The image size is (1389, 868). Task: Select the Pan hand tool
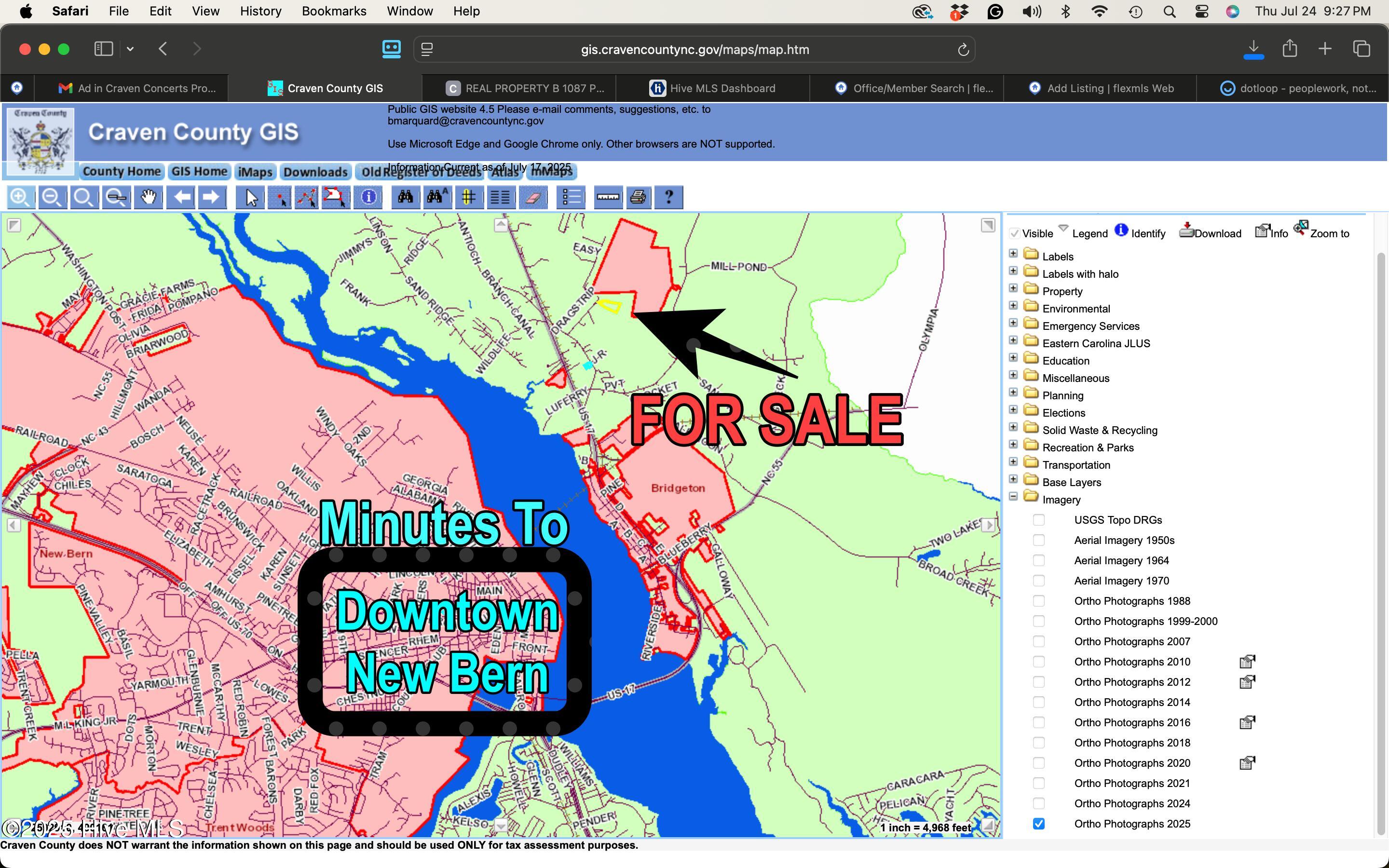coord(148,198)
